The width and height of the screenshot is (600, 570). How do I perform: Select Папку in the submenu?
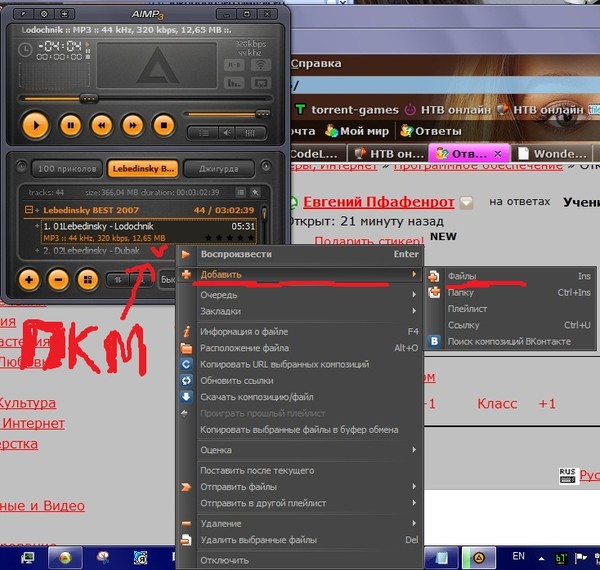pos(510,293)
